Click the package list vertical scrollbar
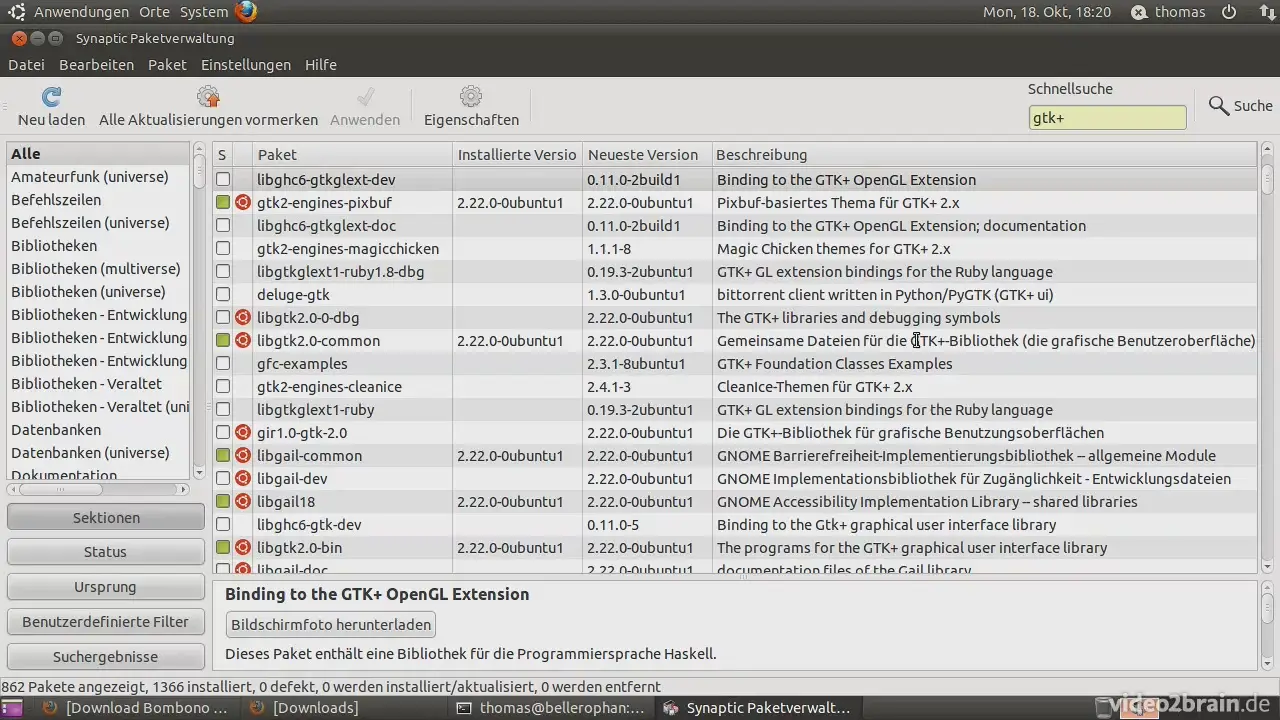Viewport: 1280px width, 720px height. (x=1267, y=357)
